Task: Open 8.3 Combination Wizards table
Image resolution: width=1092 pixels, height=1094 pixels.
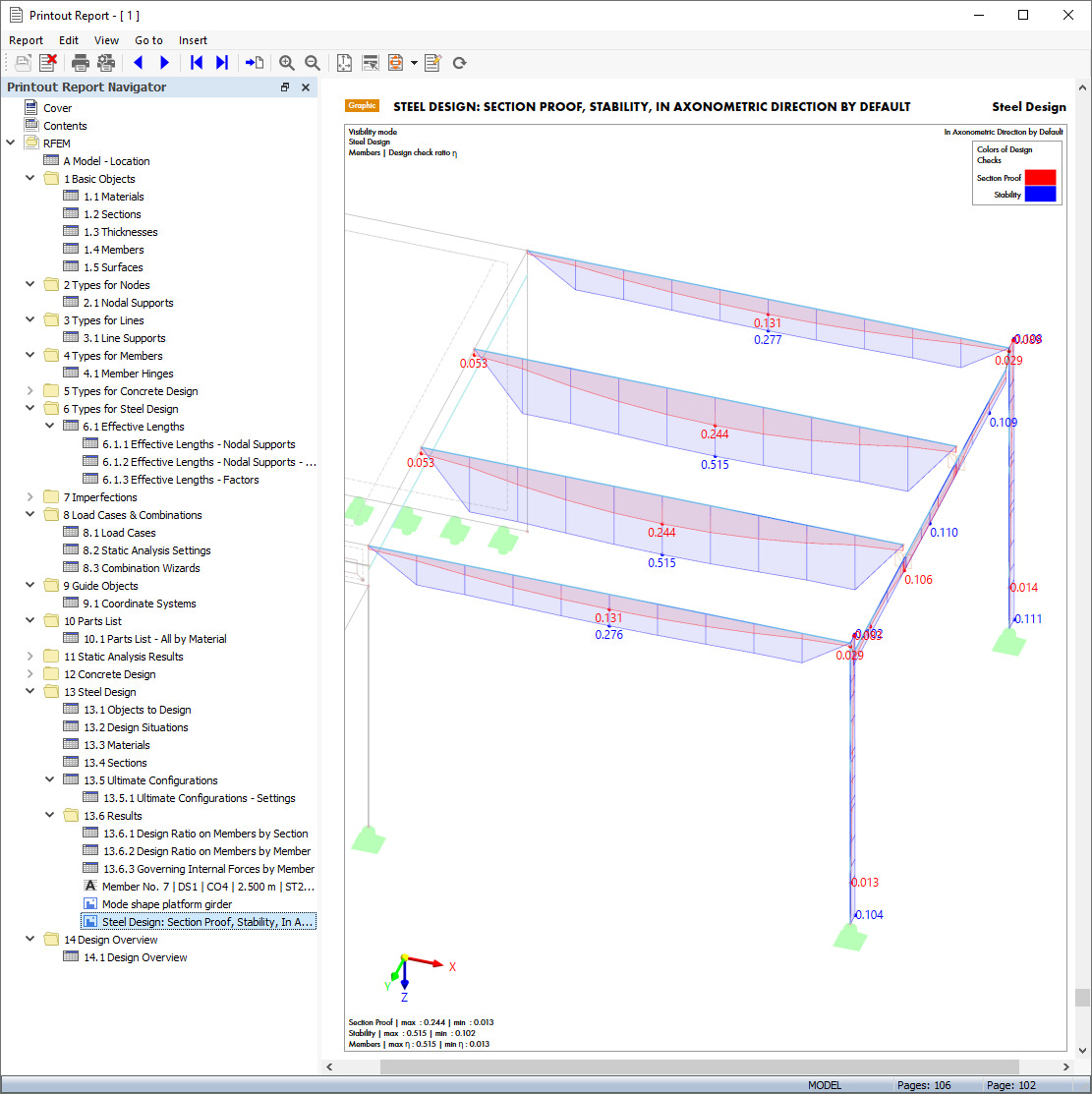Action: point(142,569)
